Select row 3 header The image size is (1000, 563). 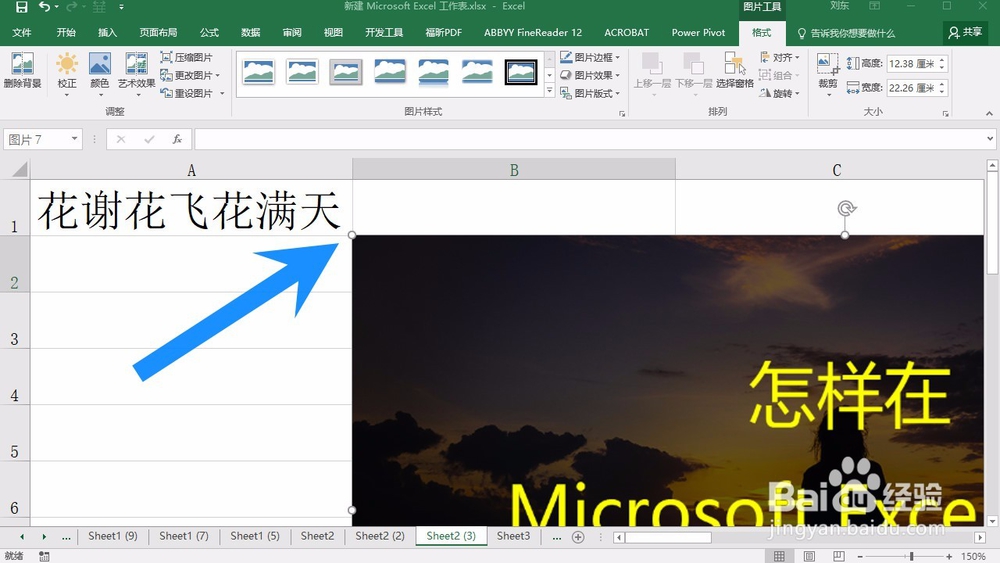point(15,321)
